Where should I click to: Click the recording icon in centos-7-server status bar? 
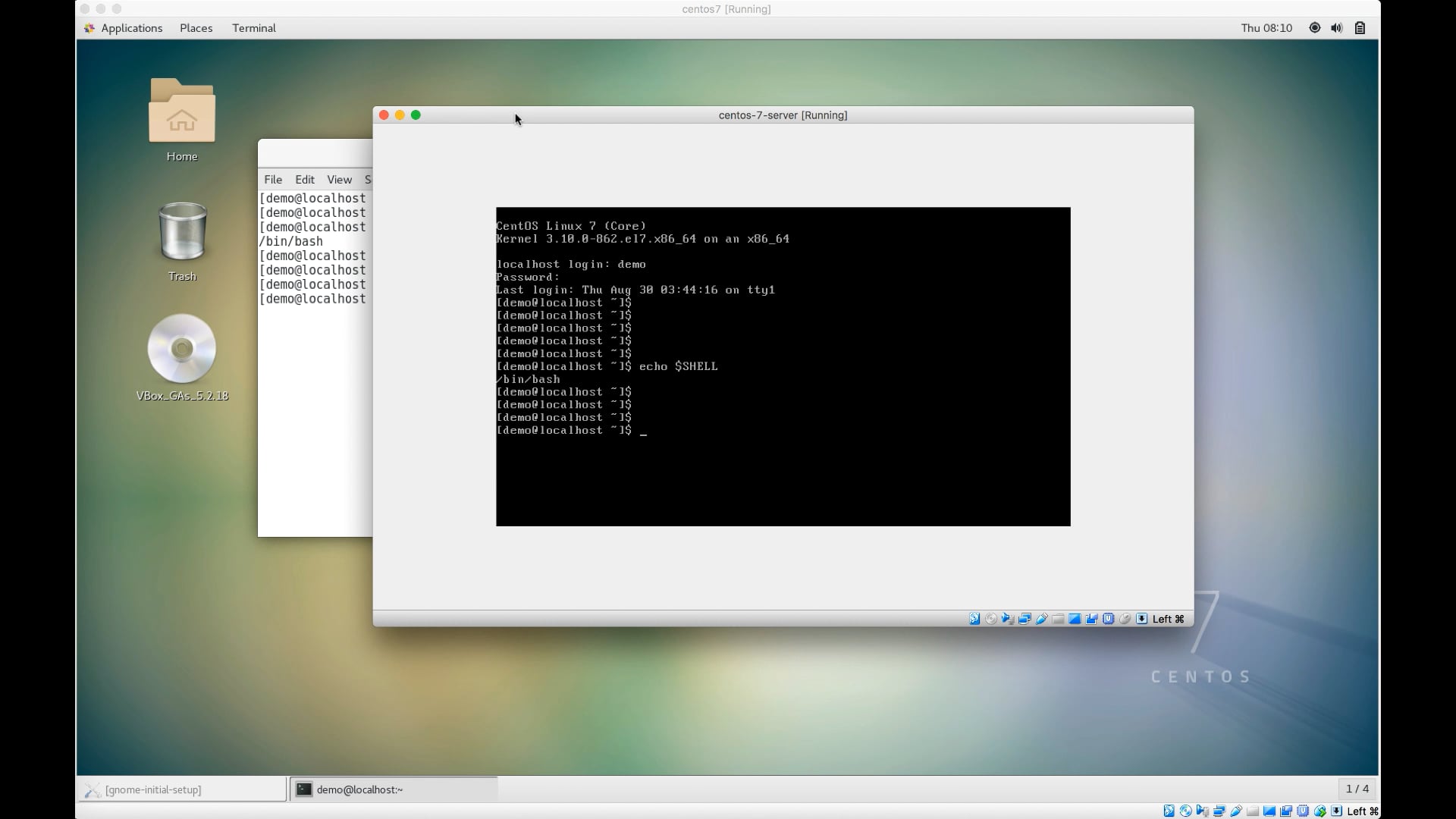click(1092, 619)
